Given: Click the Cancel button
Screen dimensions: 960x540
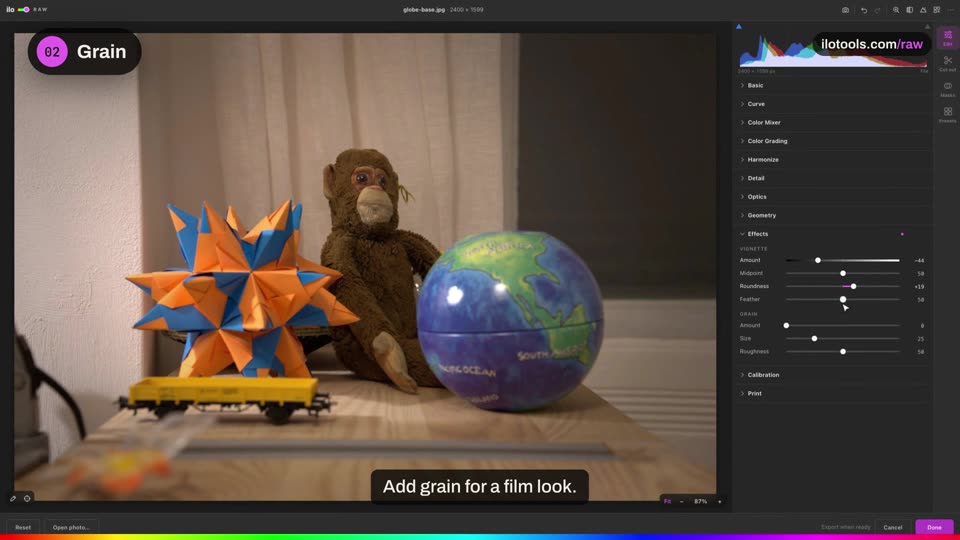Looking at the screenshot, I should point(893,527).
